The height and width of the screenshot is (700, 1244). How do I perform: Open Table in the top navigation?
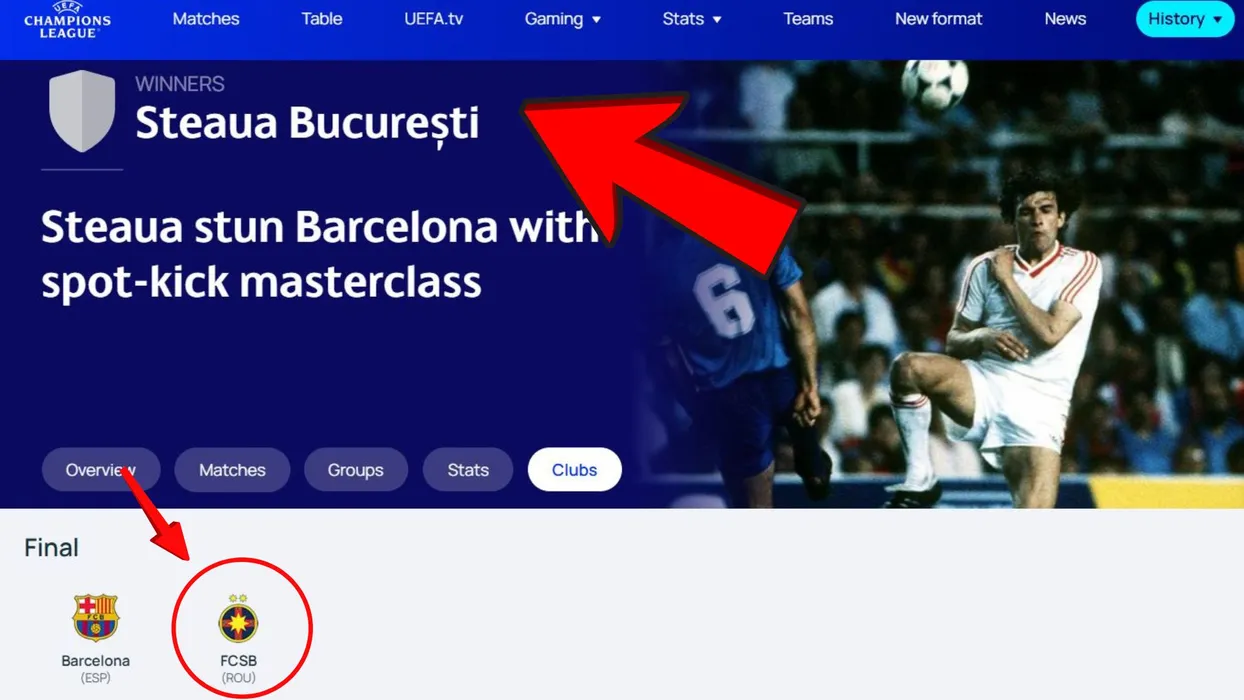click(x=322, y=19)
